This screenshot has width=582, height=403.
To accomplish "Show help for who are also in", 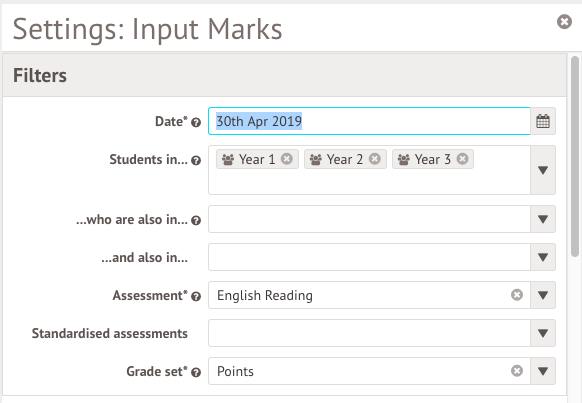I will (x=196, y=220).
